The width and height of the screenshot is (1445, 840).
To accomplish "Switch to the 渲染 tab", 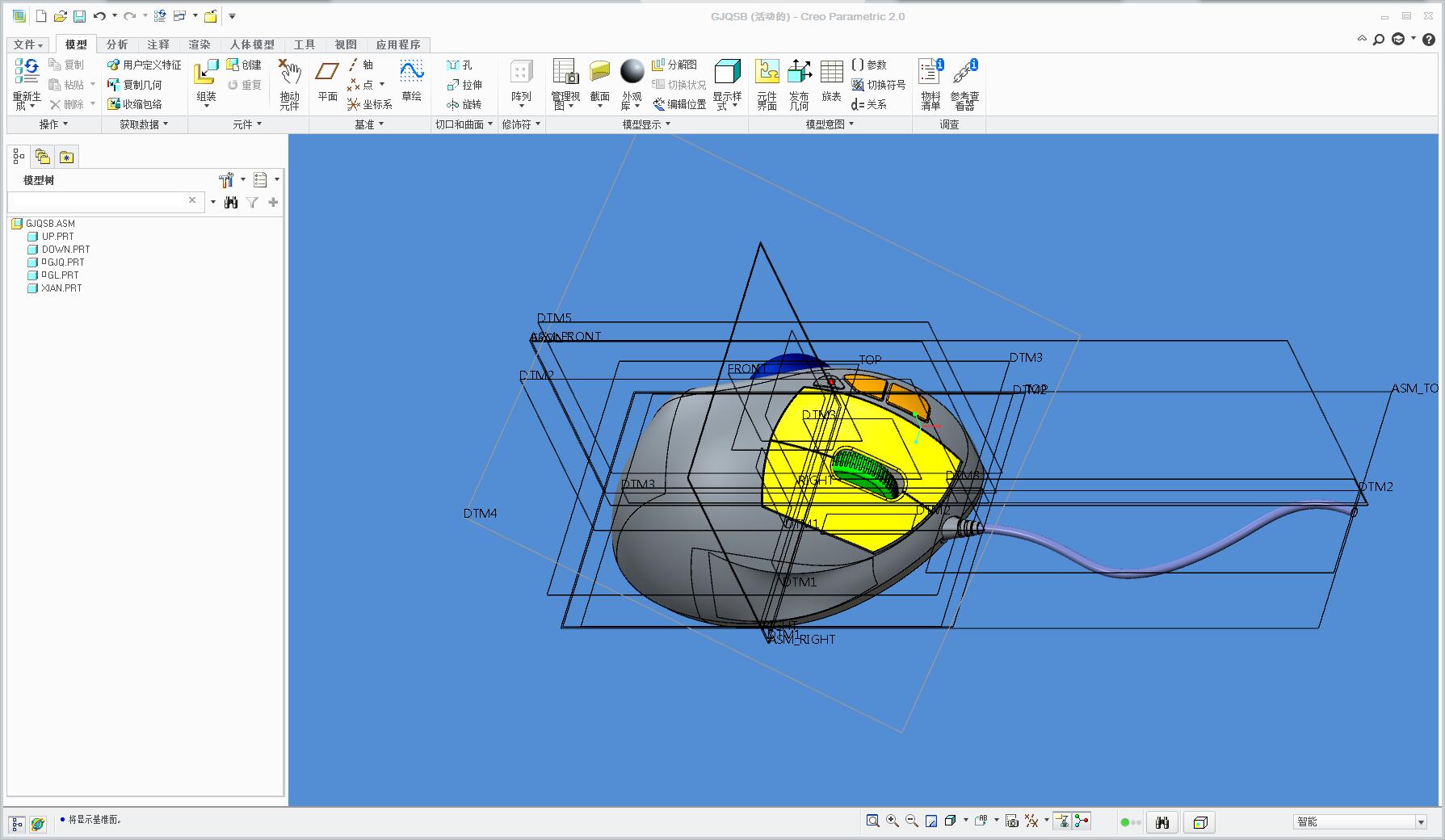I will [x=200, y=44].
